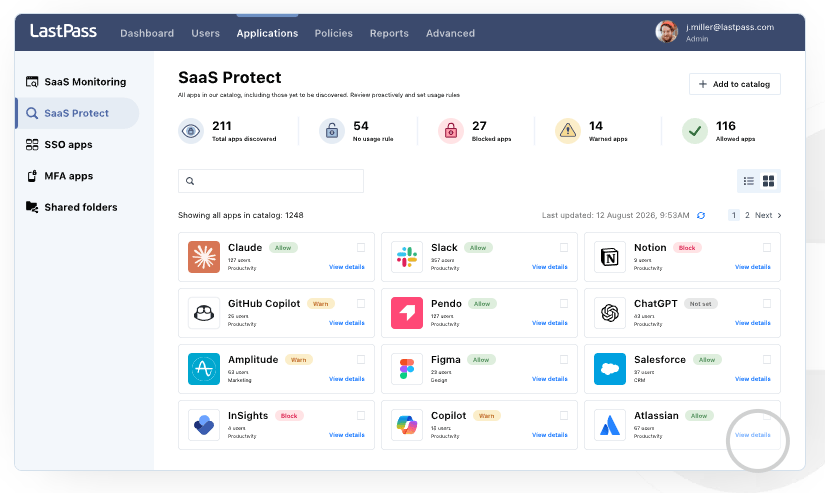This screenshot has width=825, height=493.
Task: Click the Figma app logo
Action: coord(407,369)
